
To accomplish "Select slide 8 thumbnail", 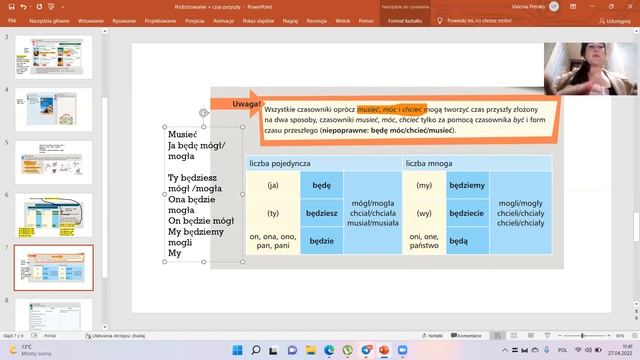I will pyautogui.click(x=53, y=315).
